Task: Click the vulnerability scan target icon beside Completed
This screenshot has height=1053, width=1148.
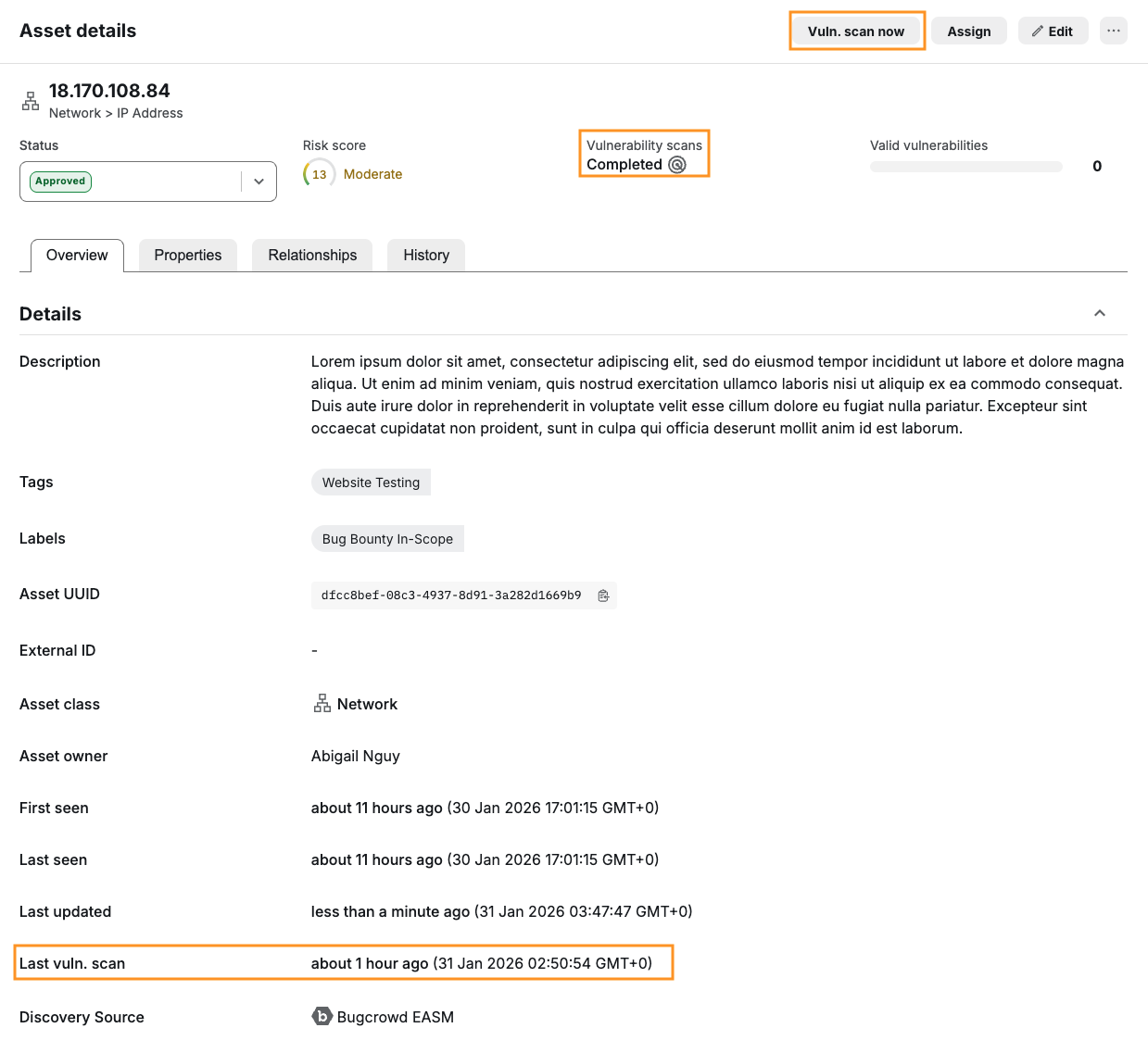Action: [676, 164]
